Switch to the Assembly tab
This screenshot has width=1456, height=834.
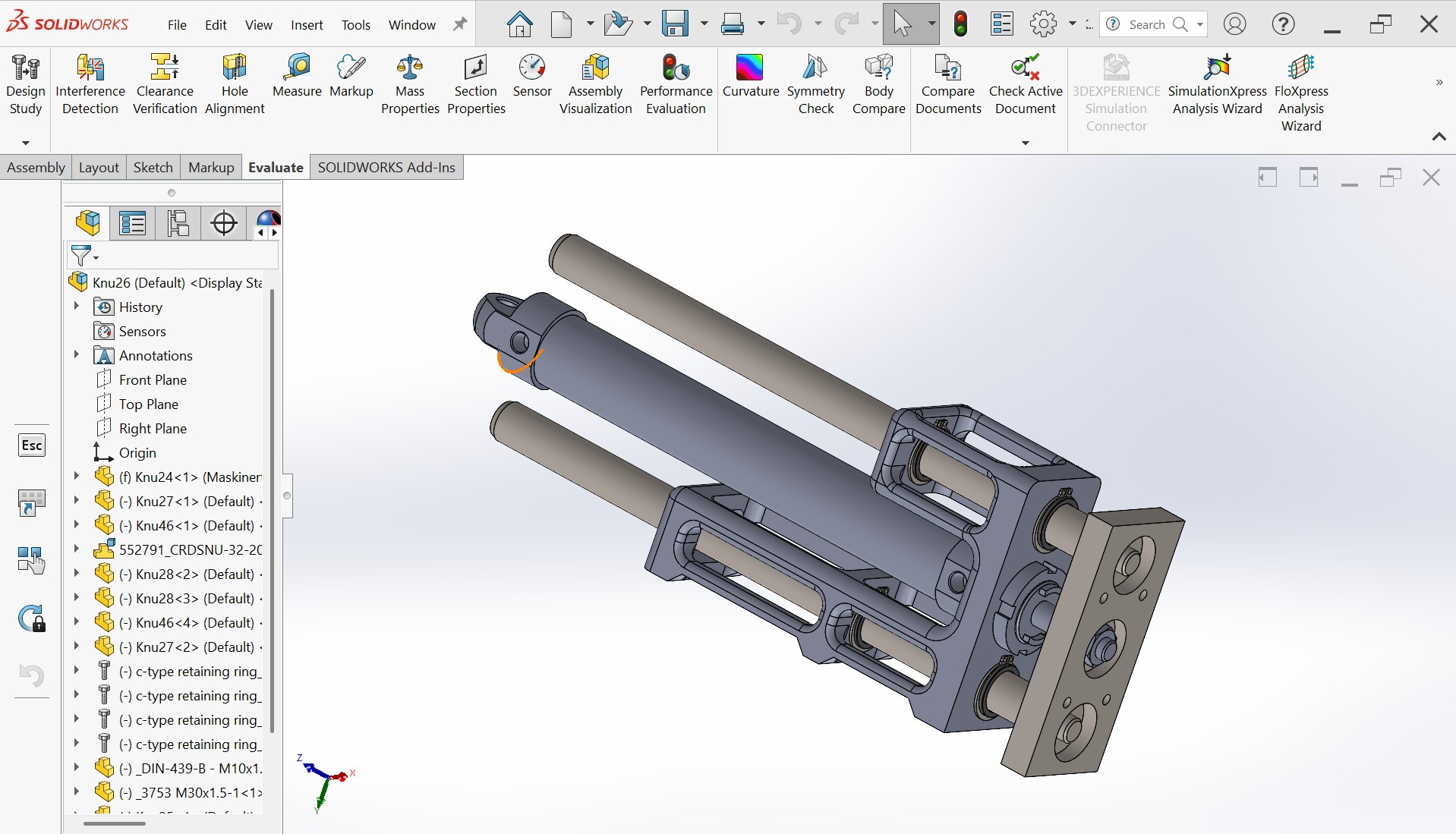(x=36, y=168)
